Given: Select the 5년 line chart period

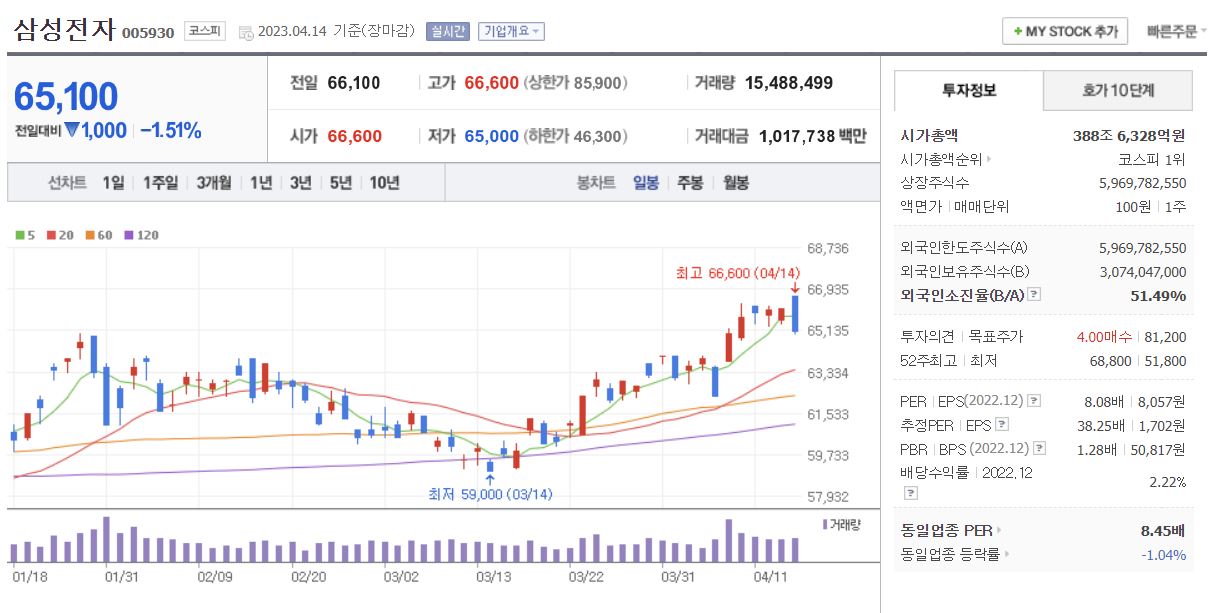Looking at the screenshot, I should pos(340,182).
